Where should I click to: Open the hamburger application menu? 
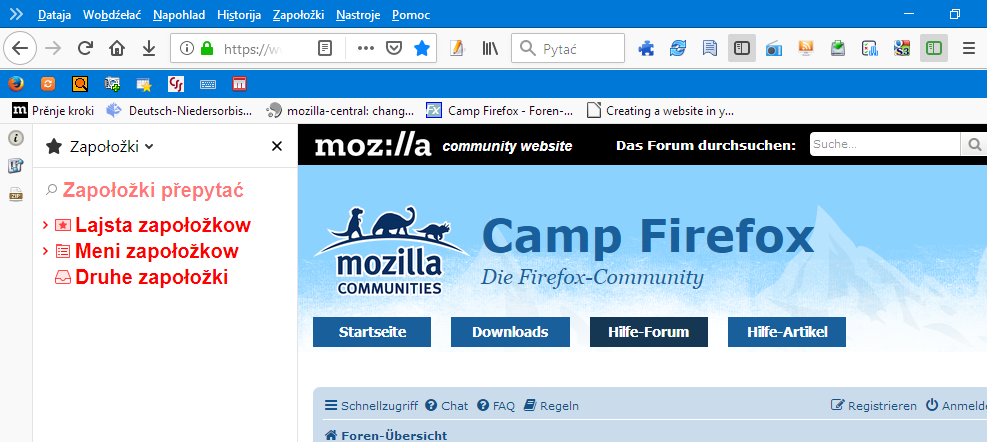[969, 48]
